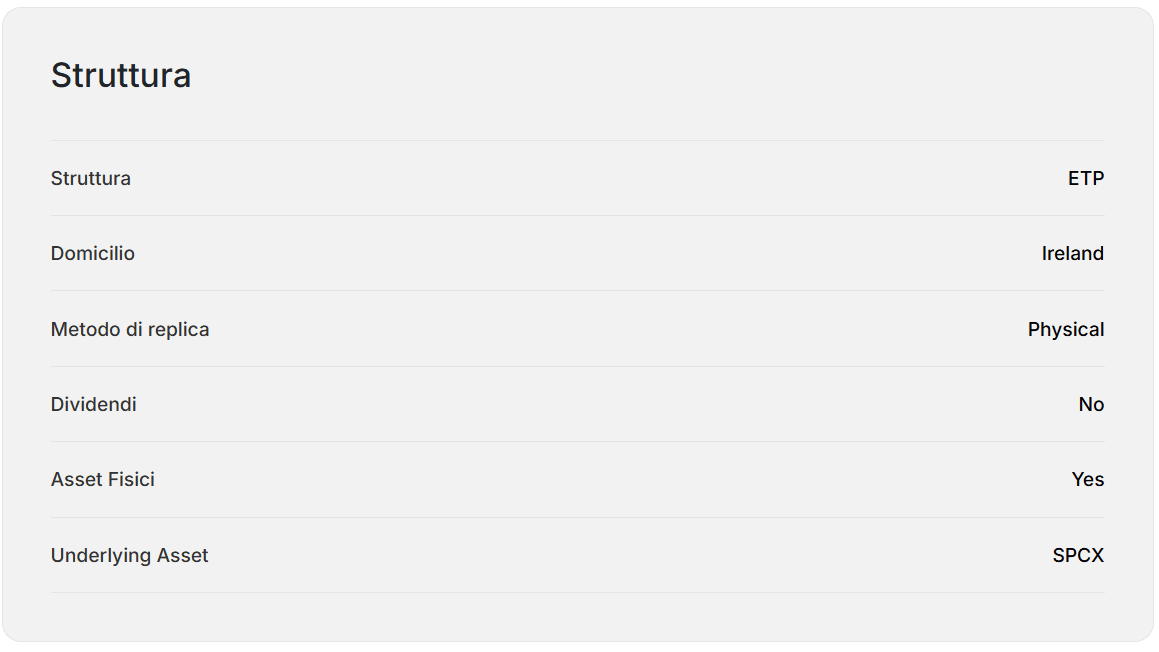The width and height of the screenshot is (1159, 652).
Task: Click the Yes value for Asset Fisici
Action: tap(1088, 480)
